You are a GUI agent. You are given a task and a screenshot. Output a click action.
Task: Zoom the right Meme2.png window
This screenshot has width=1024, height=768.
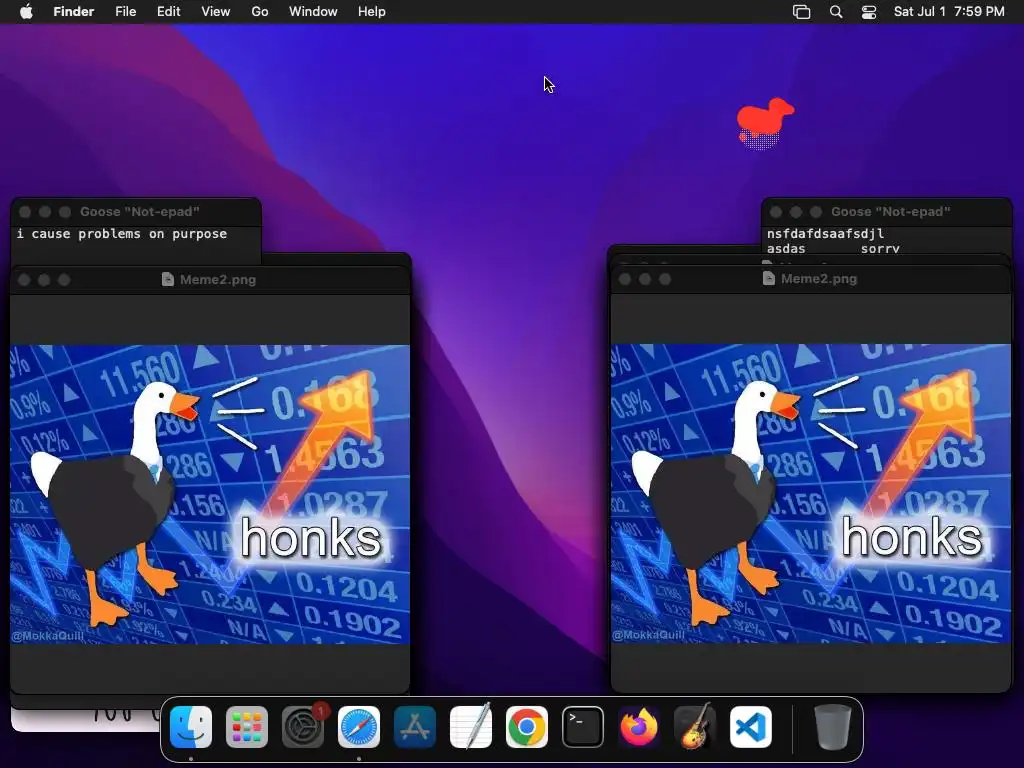click(x=665, y=279)
